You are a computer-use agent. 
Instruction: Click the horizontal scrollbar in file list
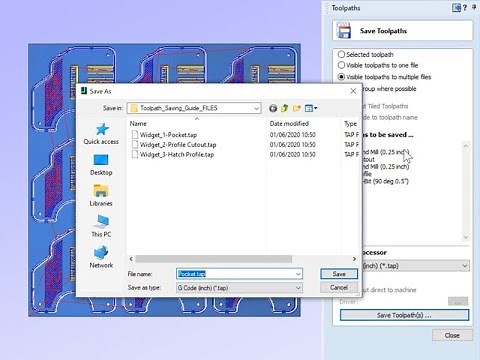(214, 259)
